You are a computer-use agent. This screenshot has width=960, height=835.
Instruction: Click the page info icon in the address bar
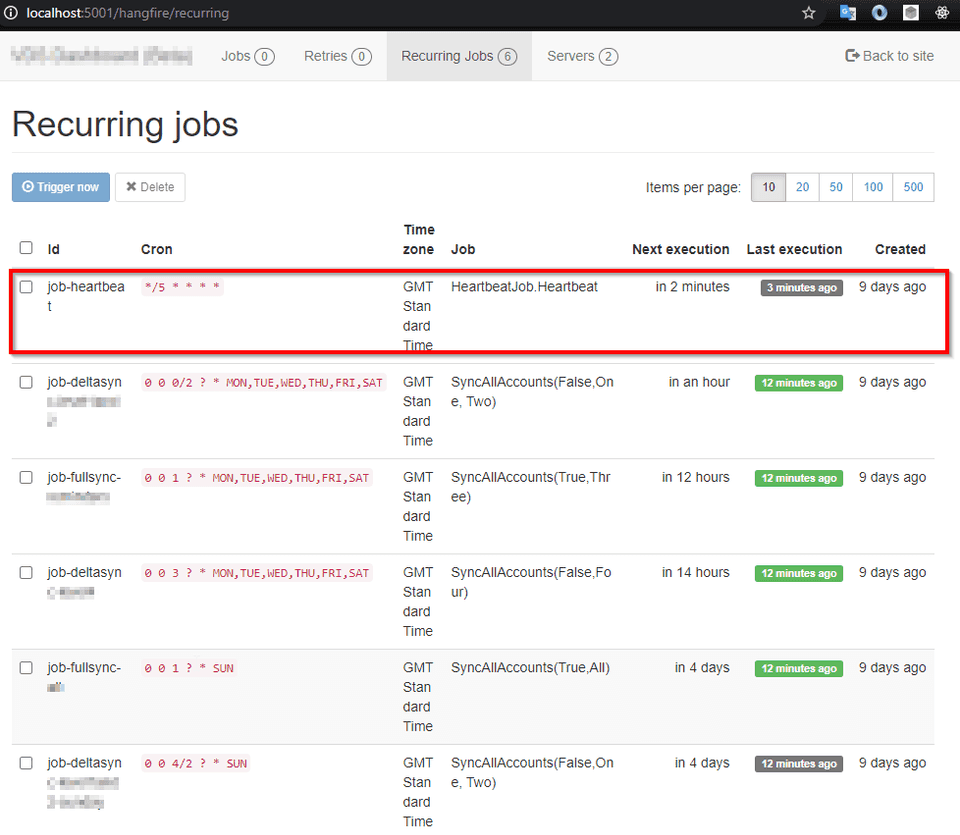tap(11, 13)
